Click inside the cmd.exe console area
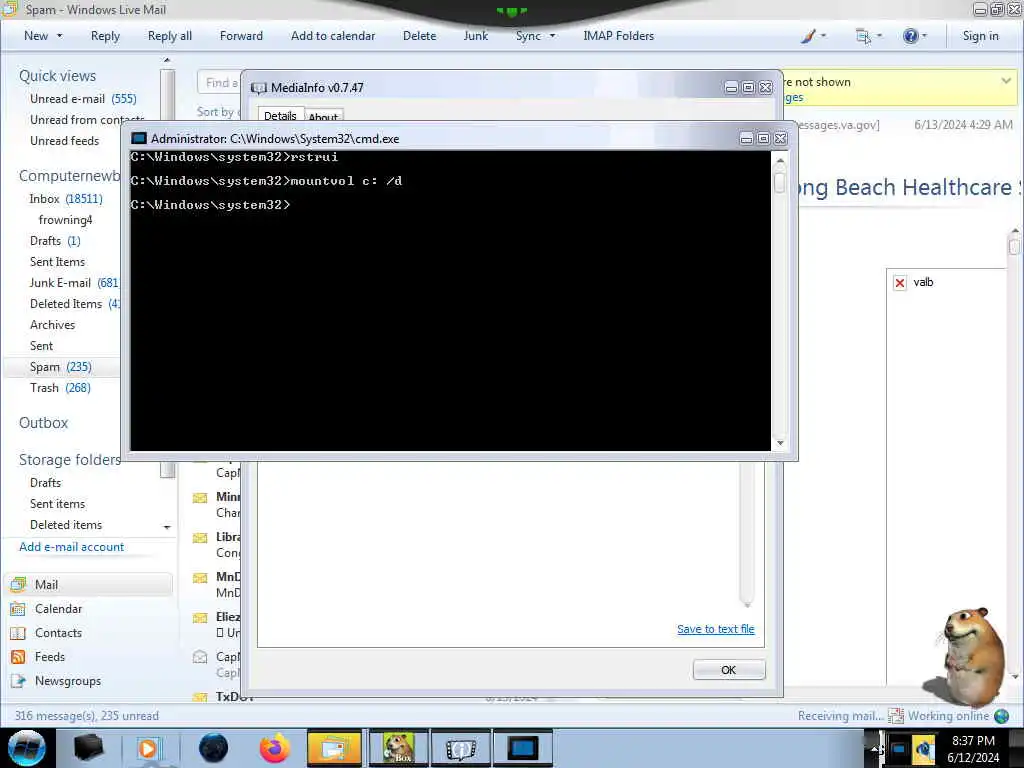Screen dimensions: 1024x768 click(450, 300)
